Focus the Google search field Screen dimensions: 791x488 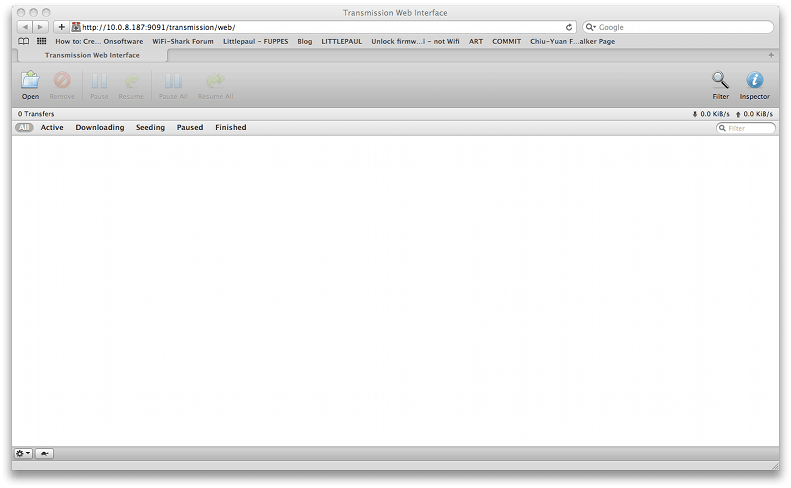click(x=678, y=27)
